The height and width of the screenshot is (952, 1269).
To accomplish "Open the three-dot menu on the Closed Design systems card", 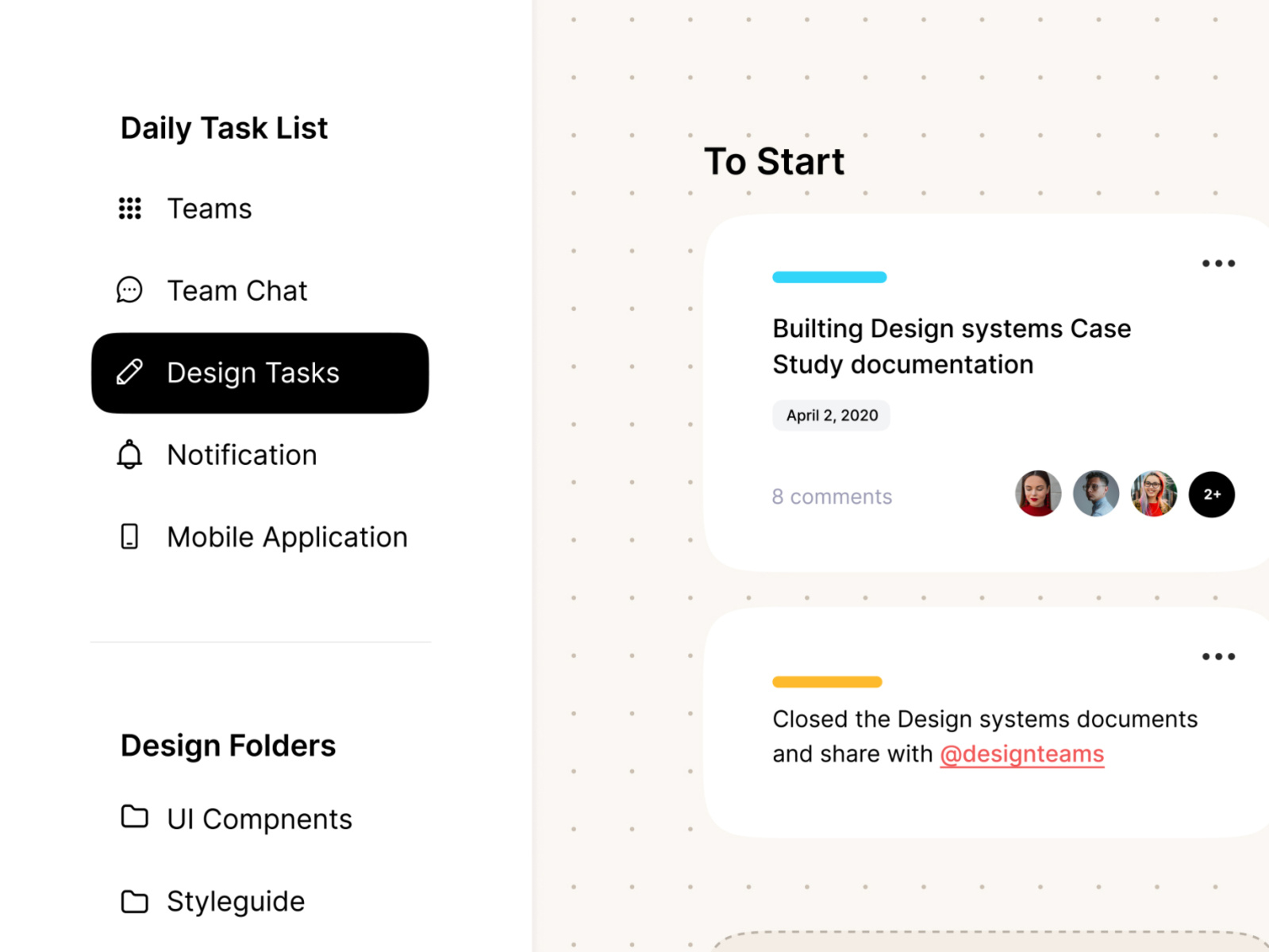I will tap(1217, 656).
